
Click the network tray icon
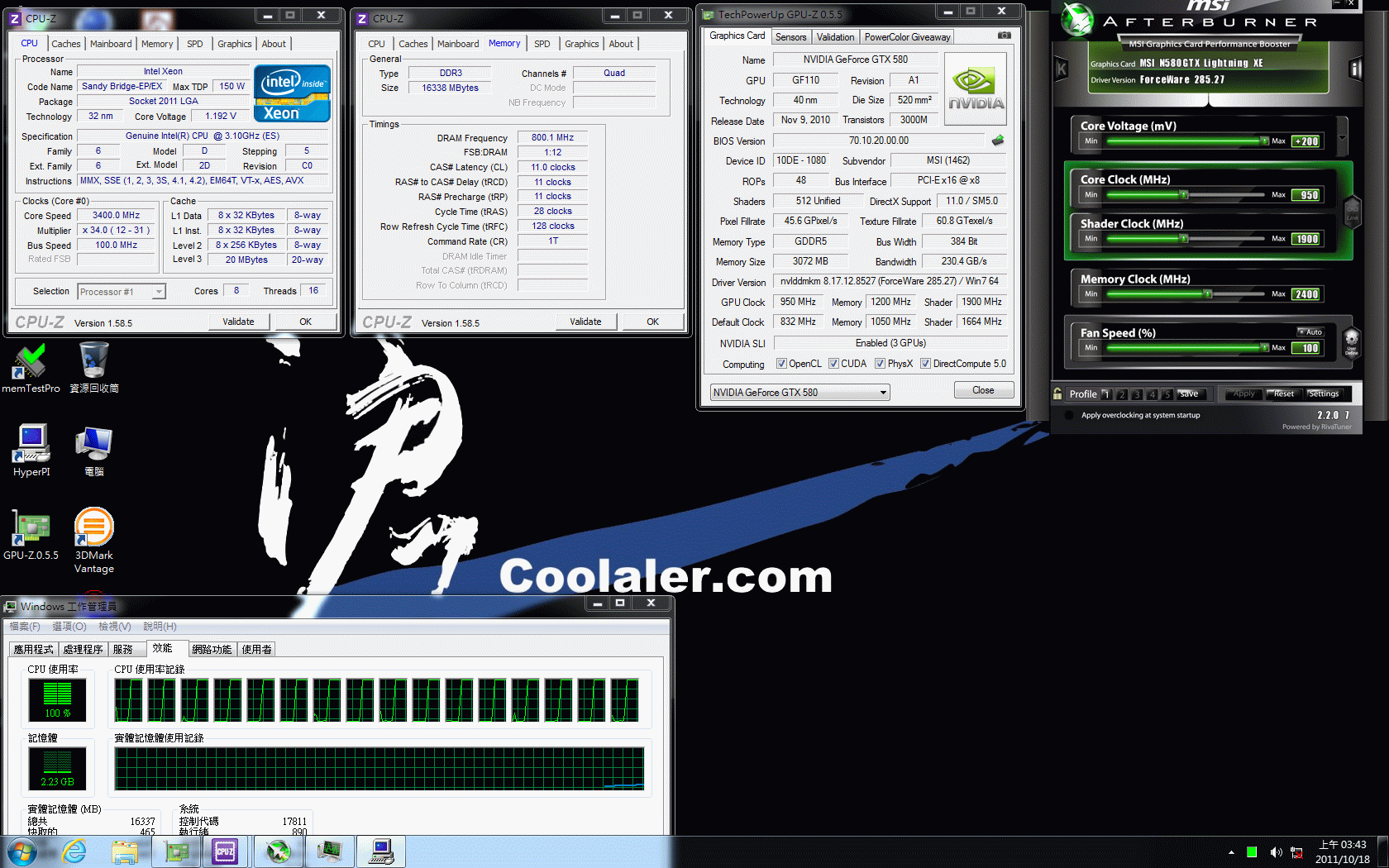[1297, 852]
